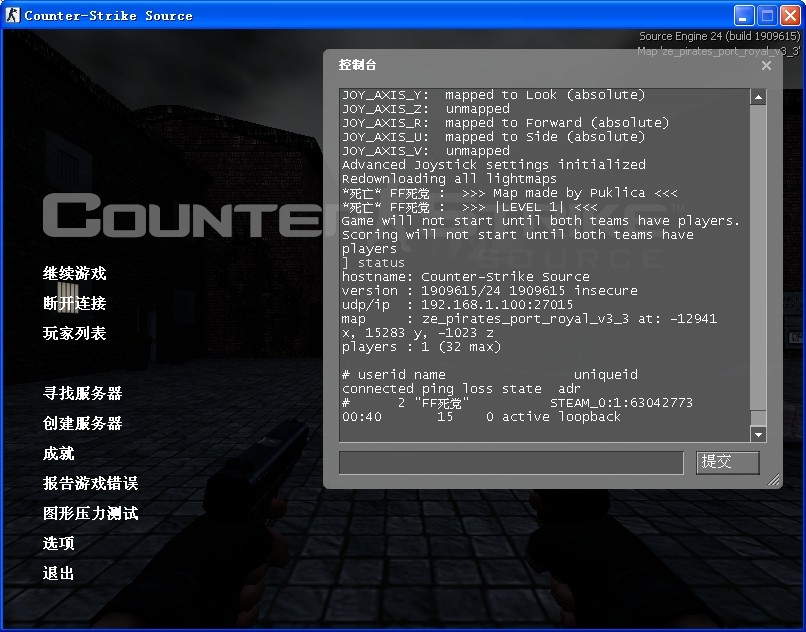Viewport: 806px width, 632px height.
Task: Click console scrollbar down arrow
Action: (758, 434)
